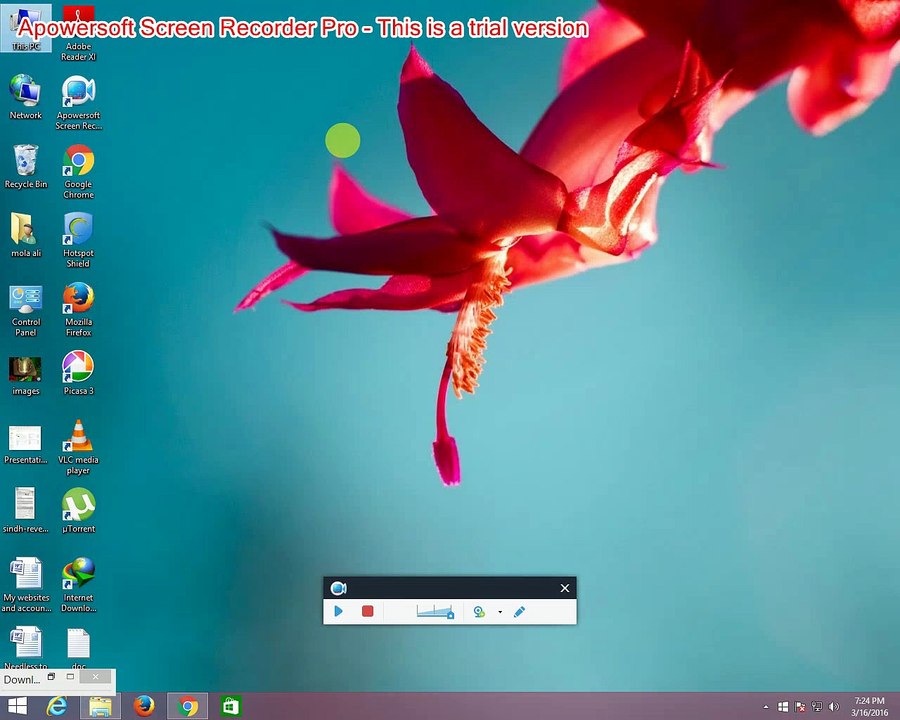Switch to Chrome in the taskbar
The height and width of the screenshot is (720, 900).
coord(187,706)
